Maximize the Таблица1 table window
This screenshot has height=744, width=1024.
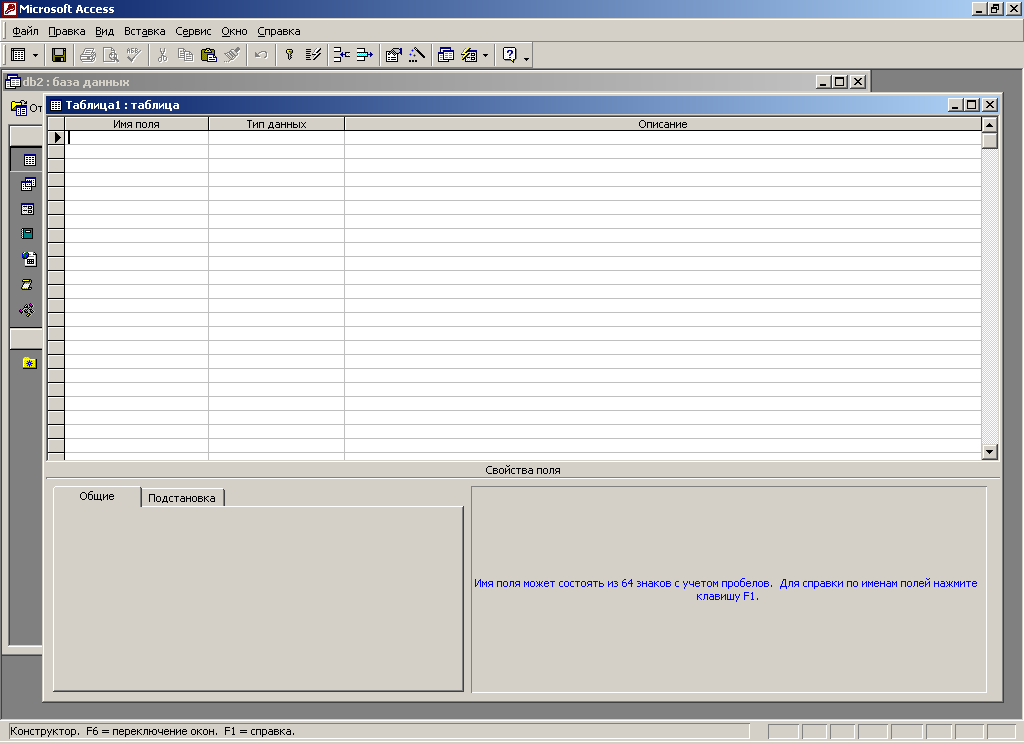point(972,105)
